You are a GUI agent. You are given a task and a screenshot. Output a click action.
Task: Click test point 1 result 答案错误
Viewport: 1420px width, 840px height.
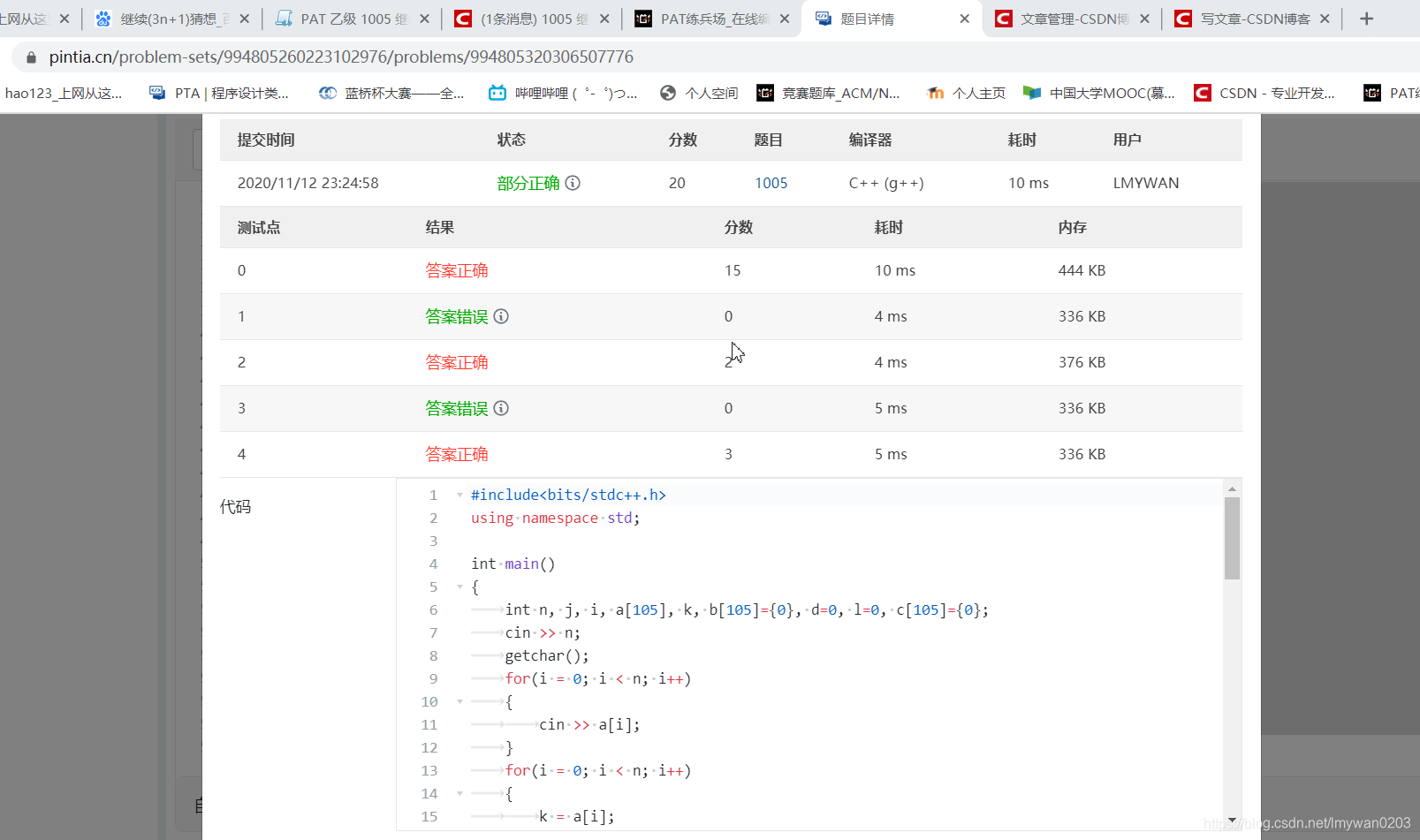click(x=457, y=316)
